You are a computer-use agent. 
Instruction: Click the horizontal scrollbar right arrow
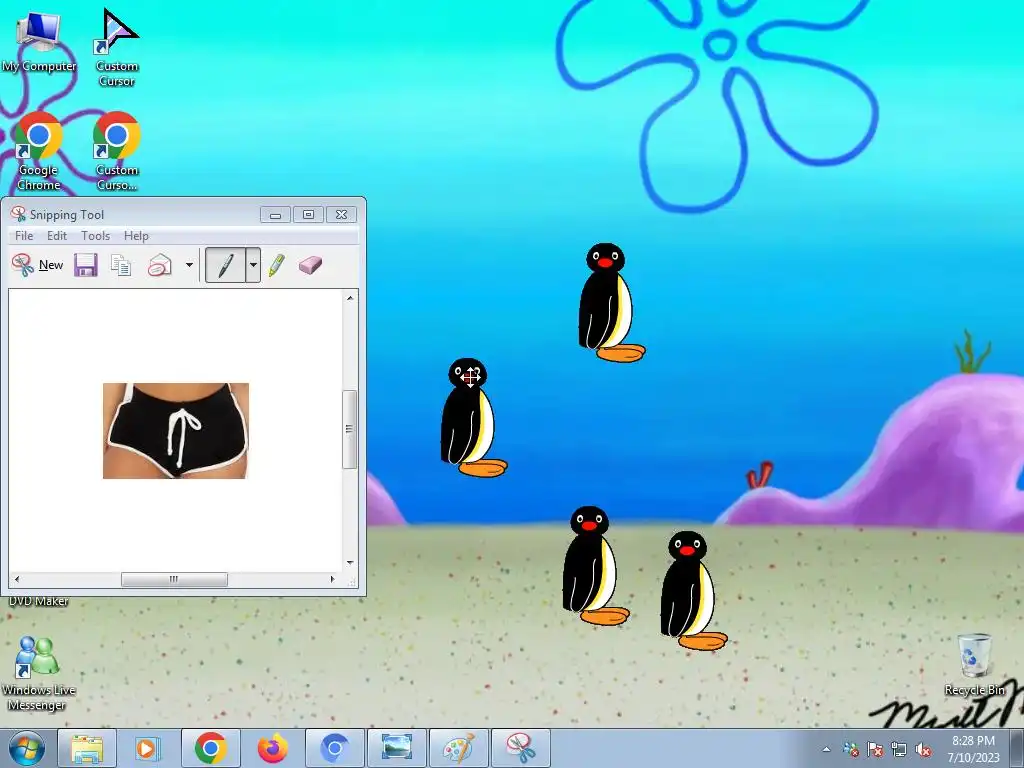[x=333, y=579]
